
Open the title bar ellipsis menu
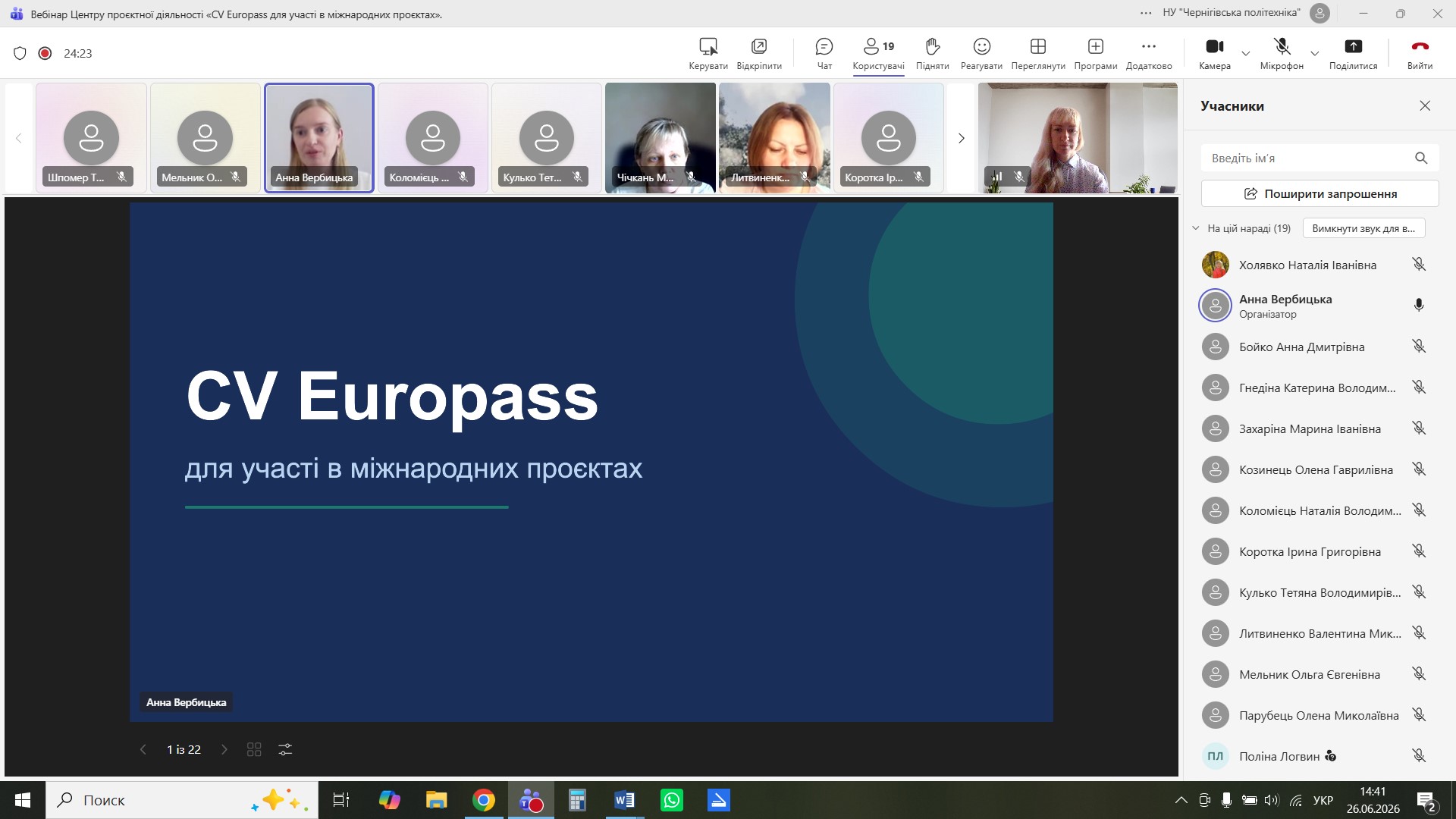[x=1146, y=13]
